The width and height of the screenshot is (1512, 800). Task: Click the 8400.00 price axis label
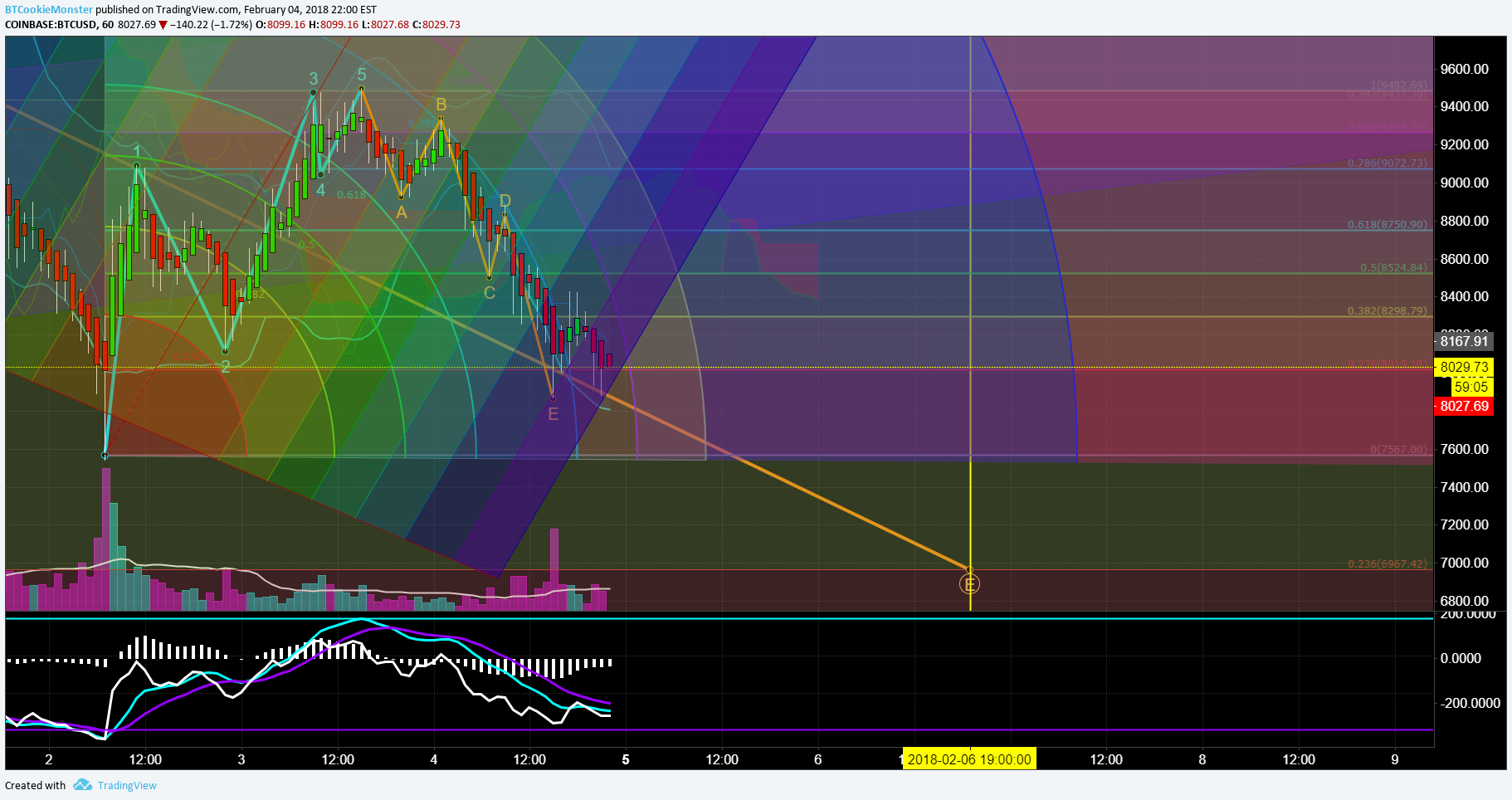click(x=1465, y=296)
